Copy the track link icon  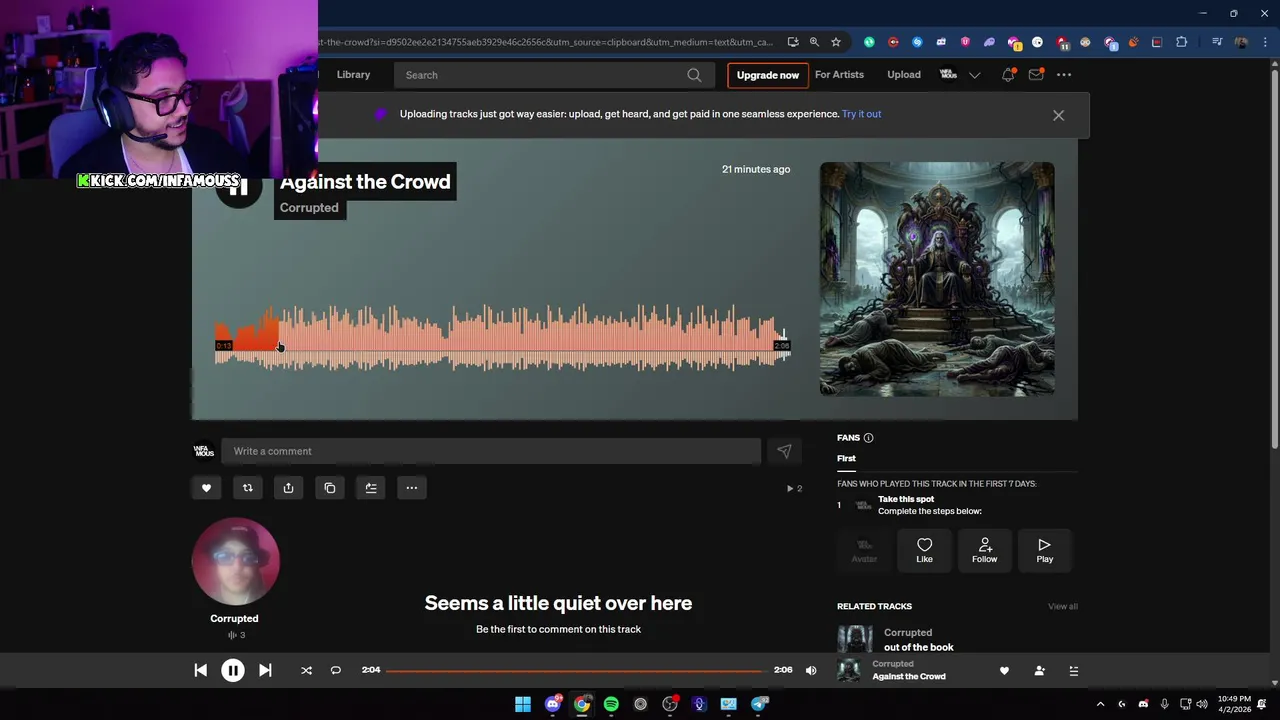(x=330, y=488)
